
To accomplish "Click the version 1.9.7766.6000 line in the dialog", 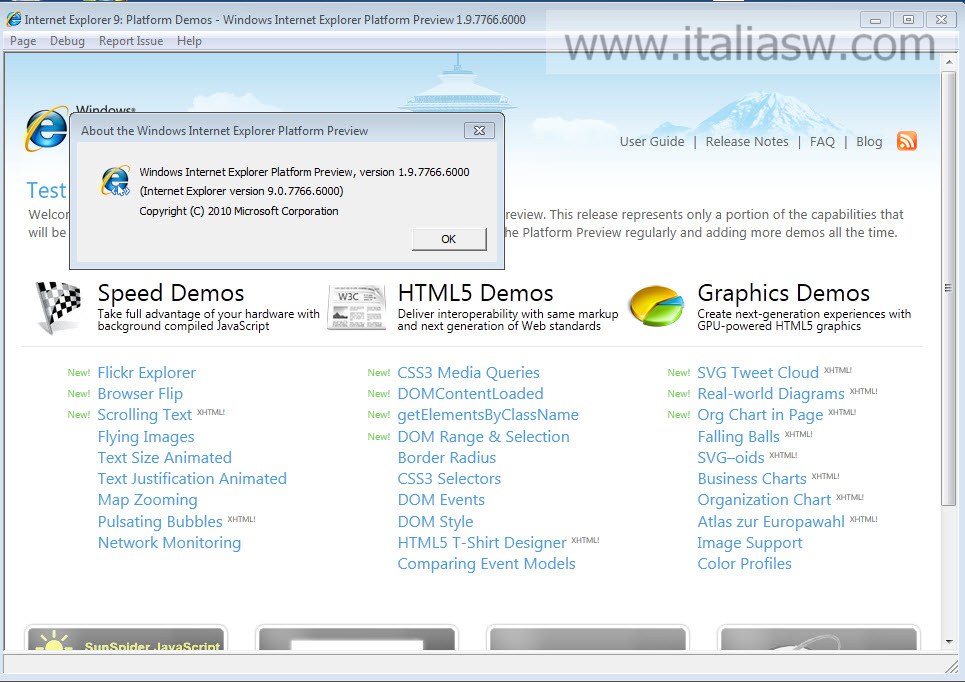I will pos(304,172).
